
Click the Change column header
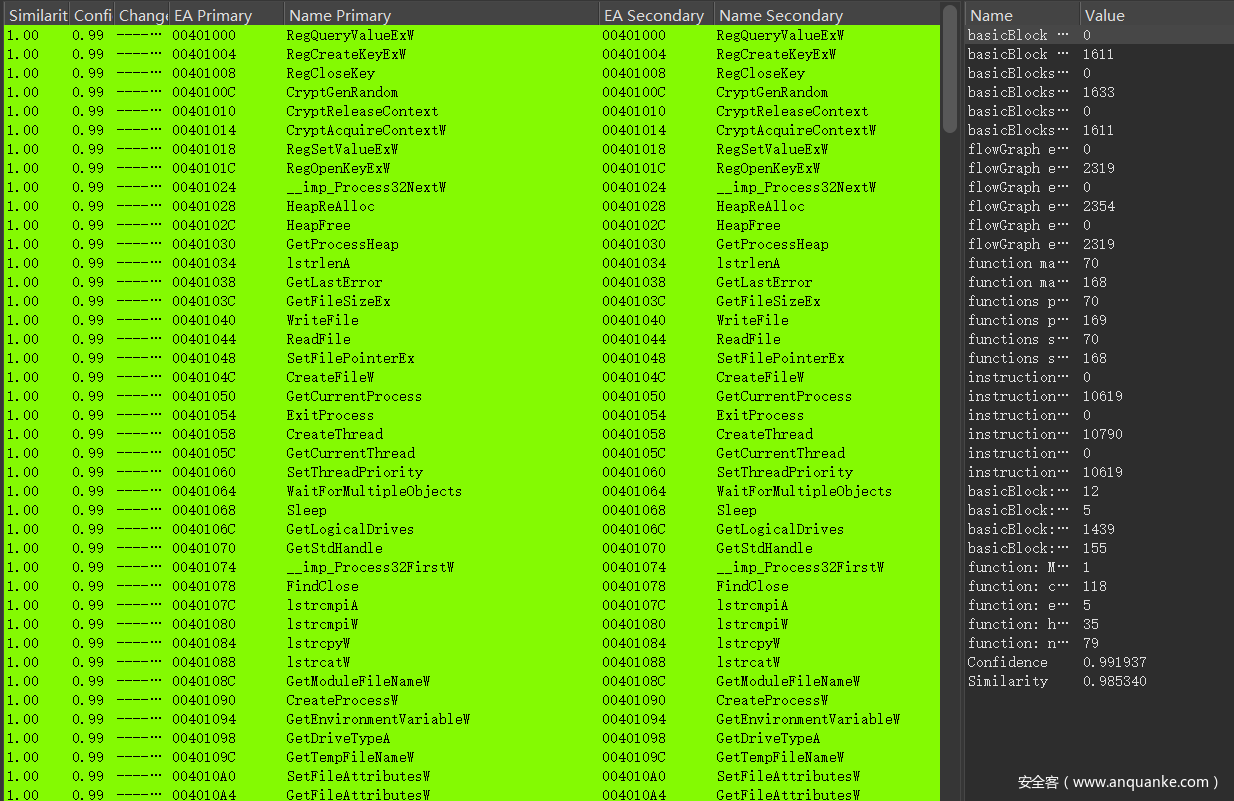coord(141,15)
